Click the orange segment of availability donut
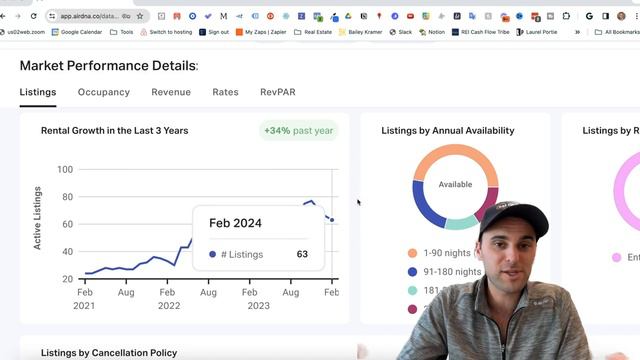The width and height of the screenshot is (640, 360). [x=456, y=150]
